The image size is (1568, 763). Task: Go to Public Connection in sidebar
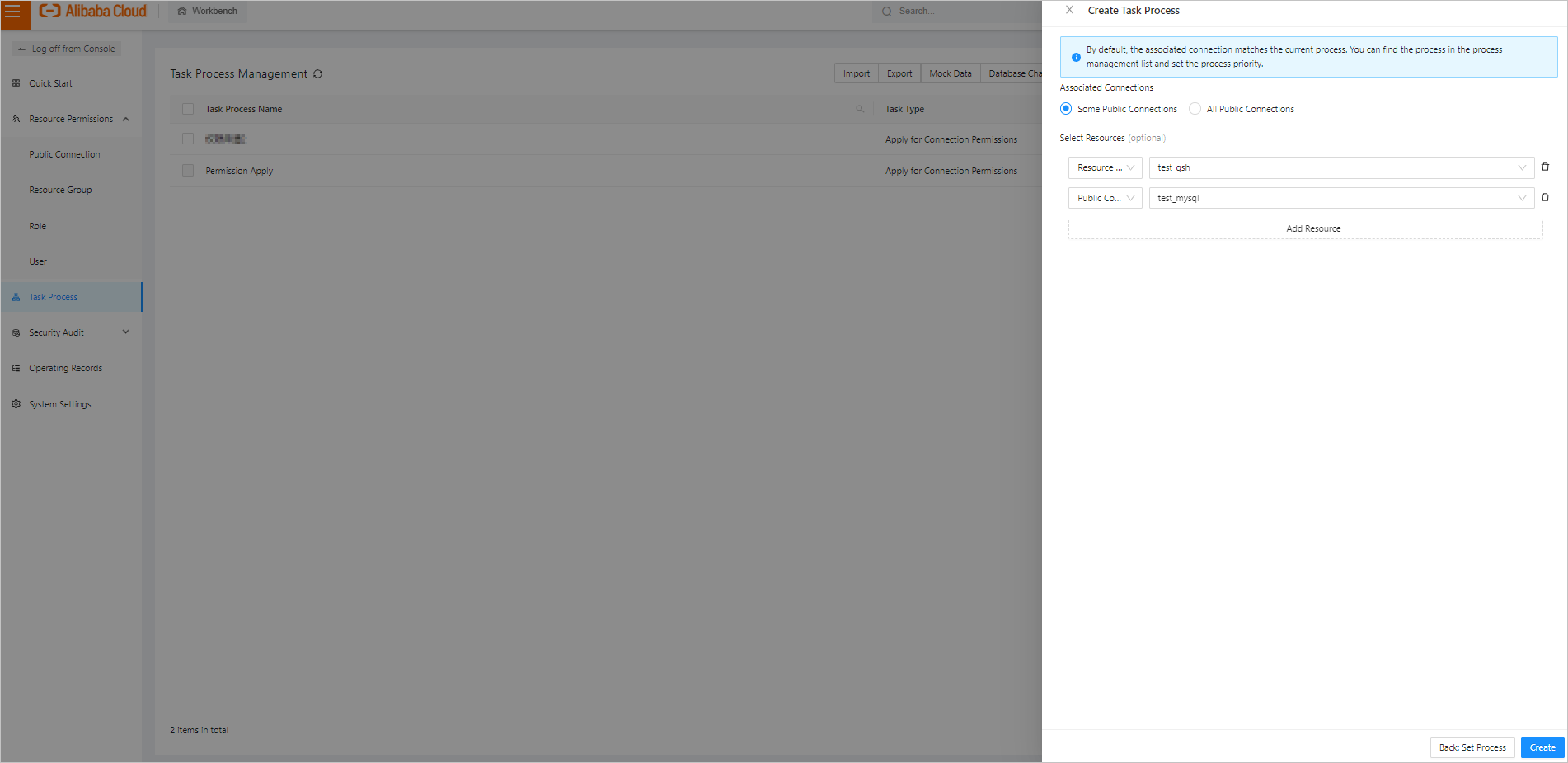pos(64,154)
